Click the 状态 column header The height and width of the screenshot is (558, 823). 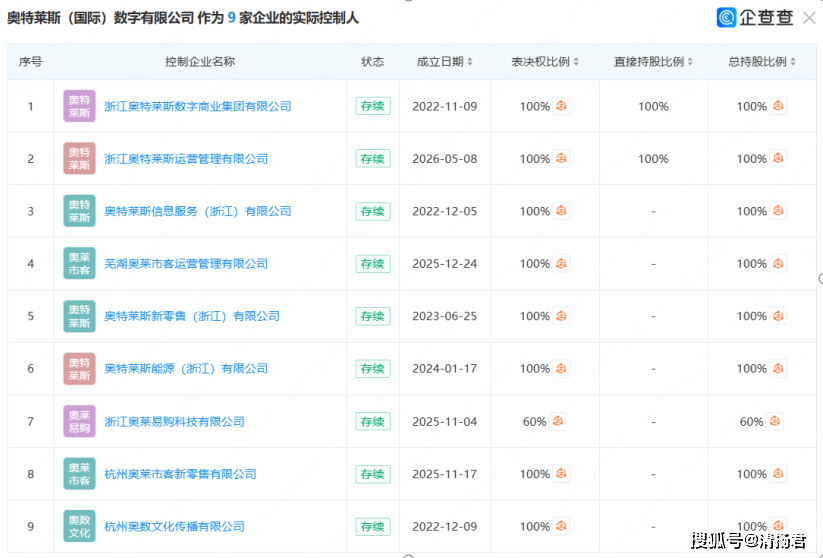click(x=373, y=62)
